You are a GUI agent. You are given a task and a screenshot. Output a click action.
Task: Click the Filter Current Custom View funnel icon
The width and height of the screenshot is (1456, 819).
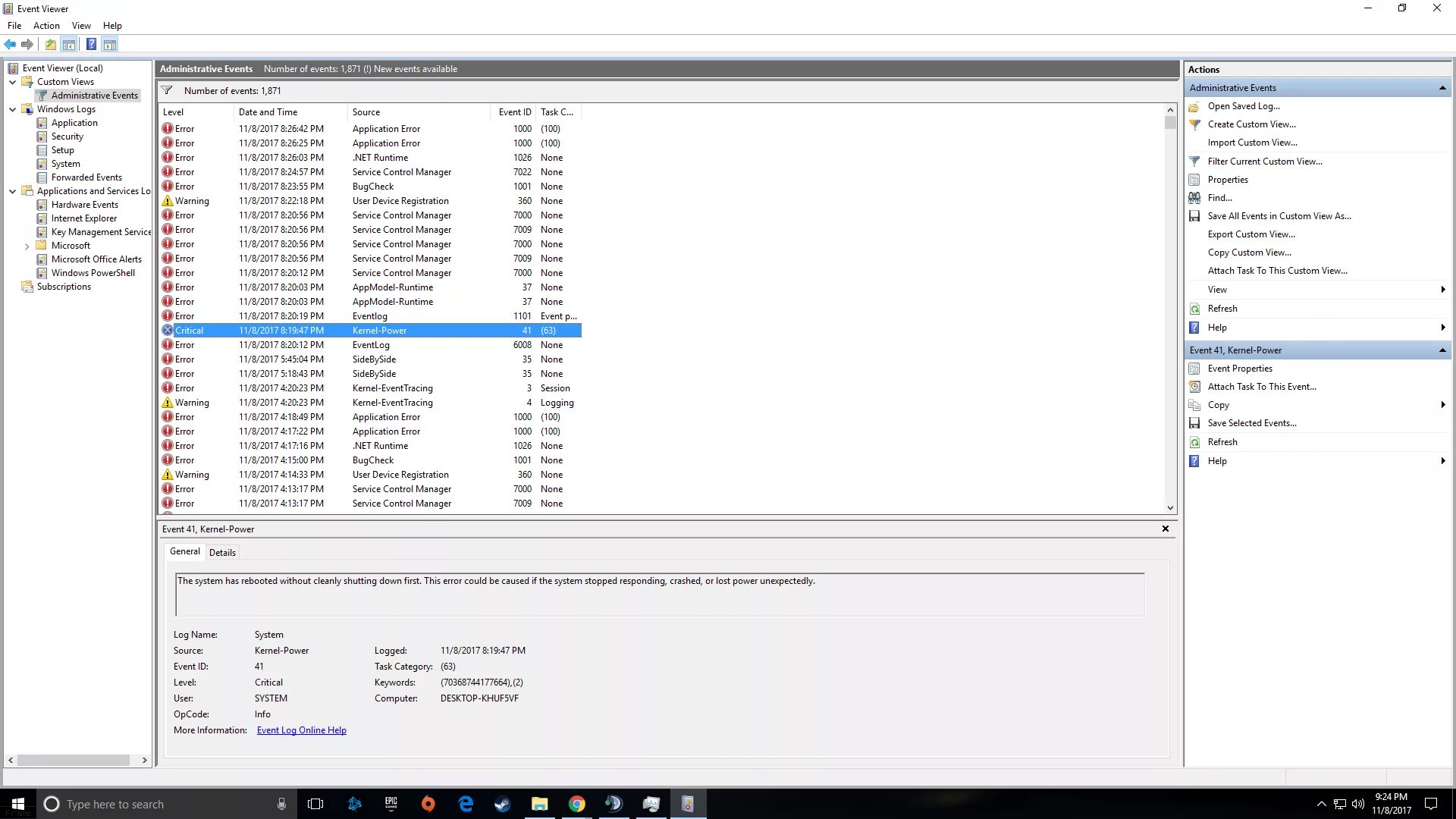tap(1194, 162)
